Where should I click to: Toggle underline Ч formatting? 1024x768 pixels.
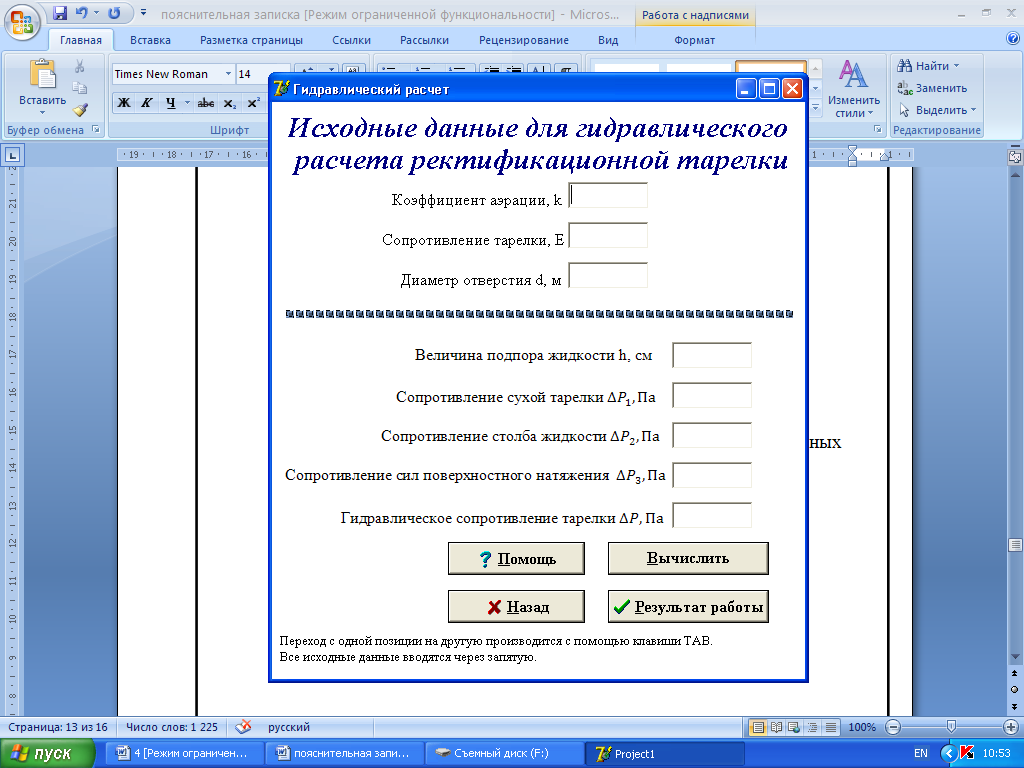(170, 103)
